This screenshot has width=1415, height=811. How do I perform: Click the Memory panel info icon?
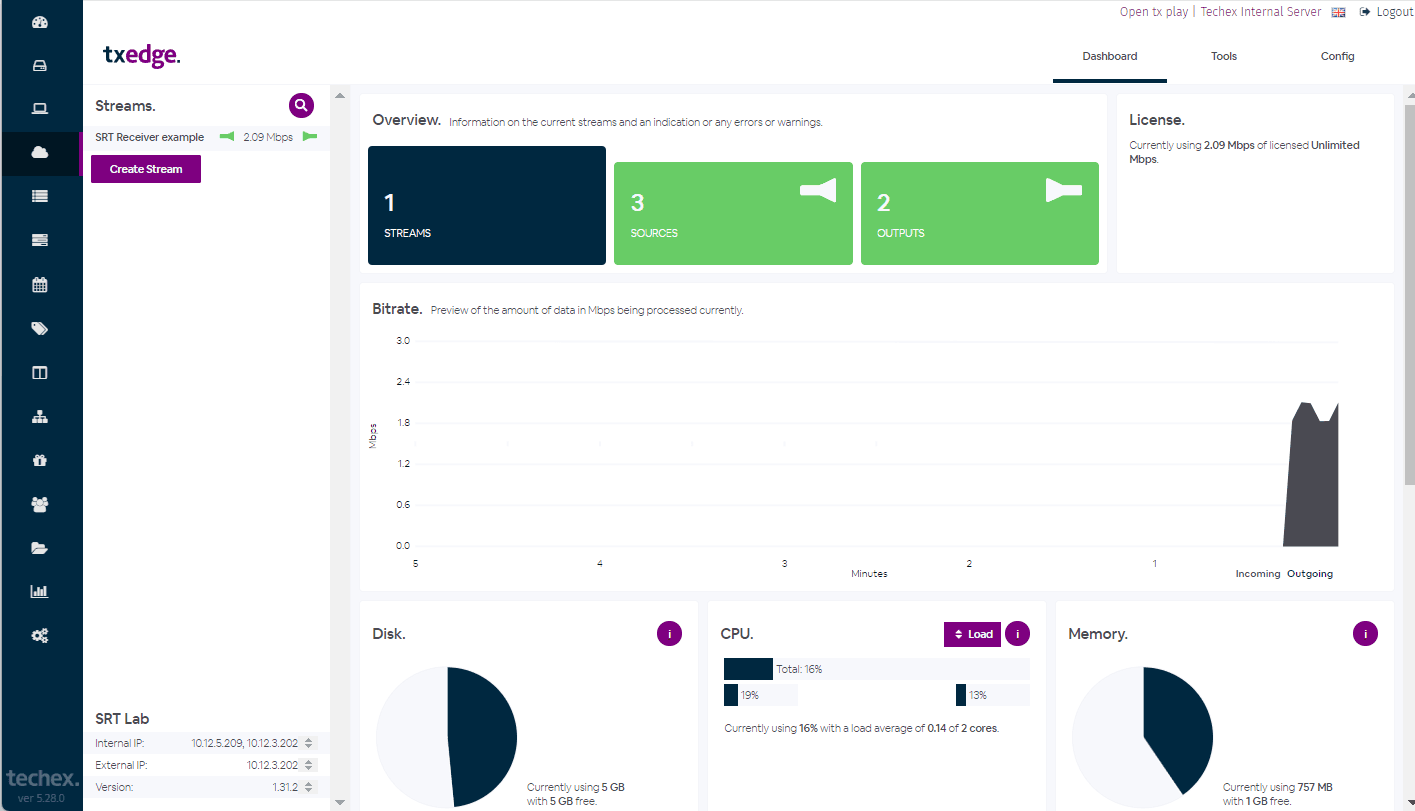(1365, 633)
